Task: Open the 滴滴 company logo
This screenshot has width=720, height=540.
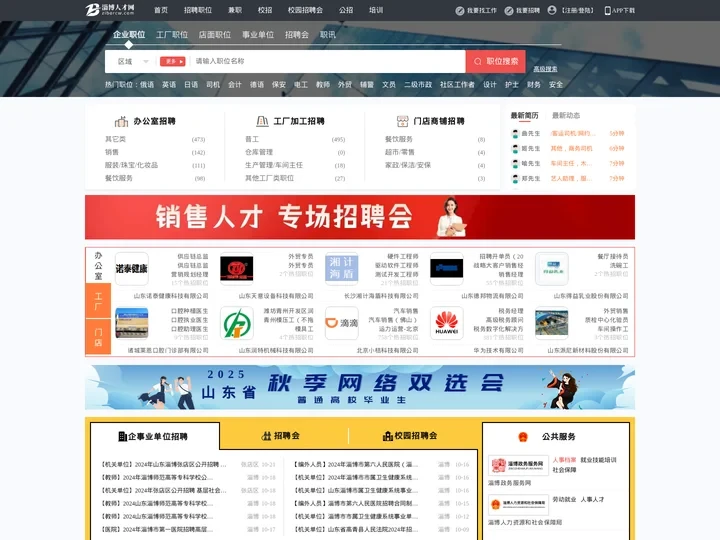Action: coord(342,323)
